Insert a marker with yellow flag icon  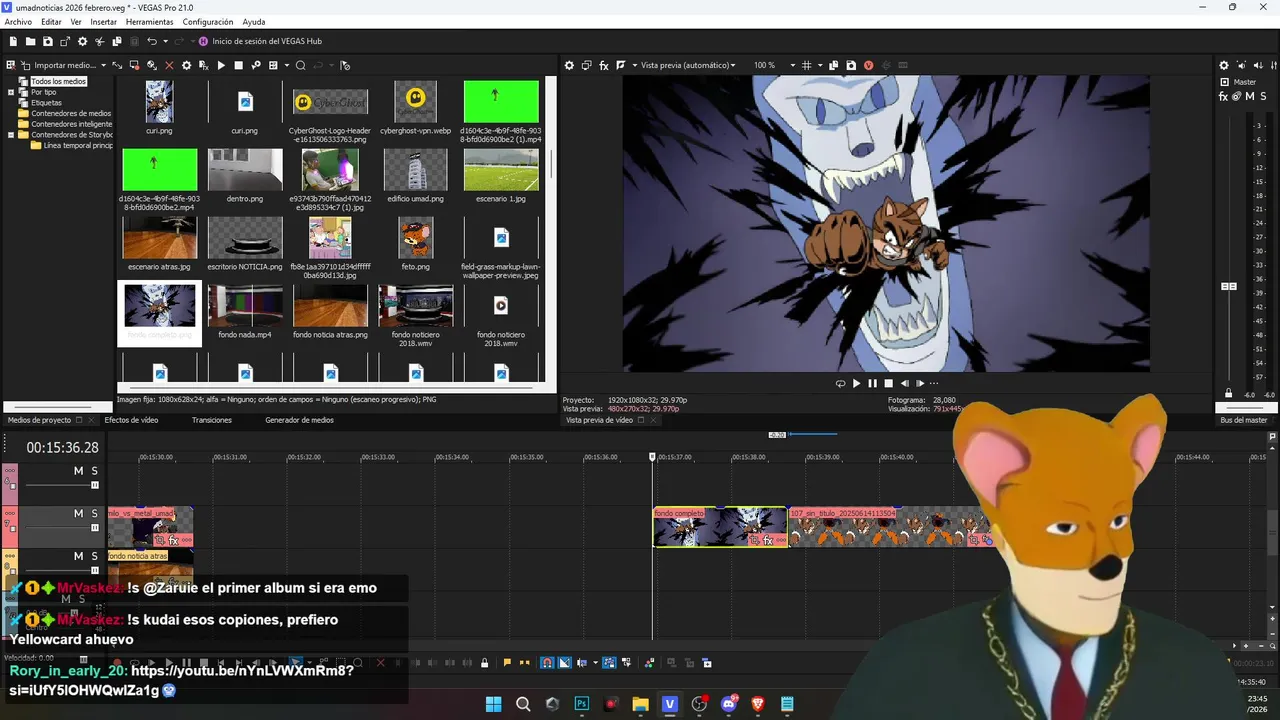coord(507,662)
